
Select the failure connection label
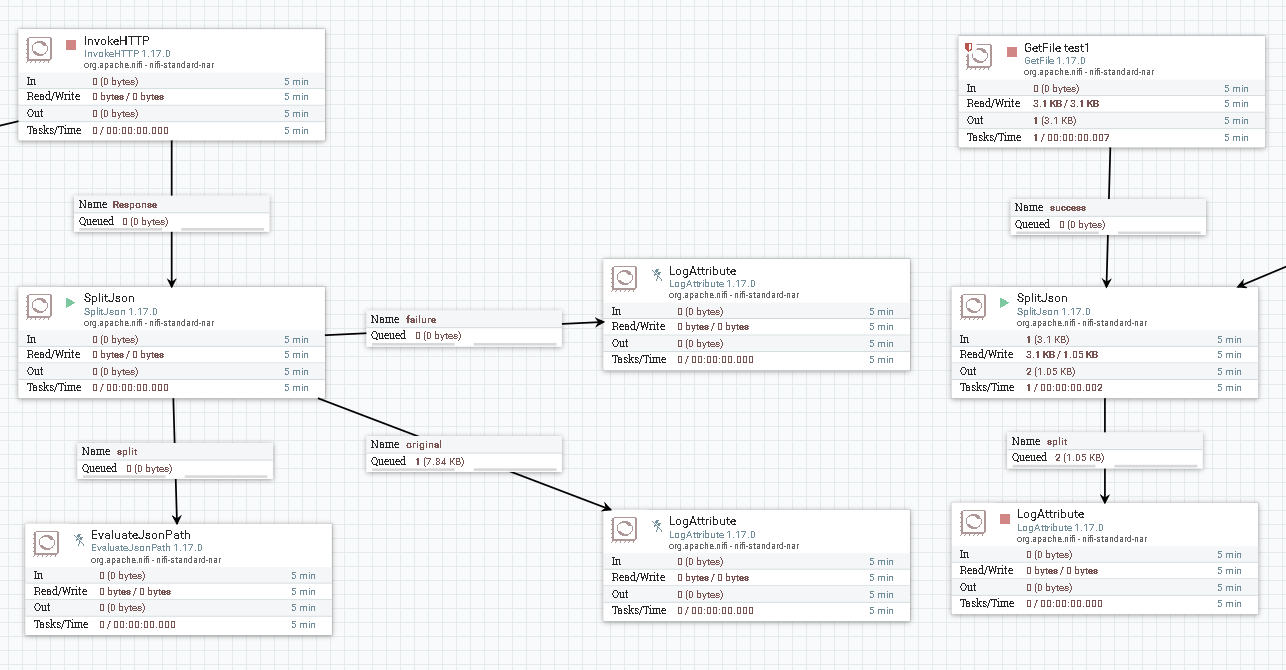pos(464,327)
